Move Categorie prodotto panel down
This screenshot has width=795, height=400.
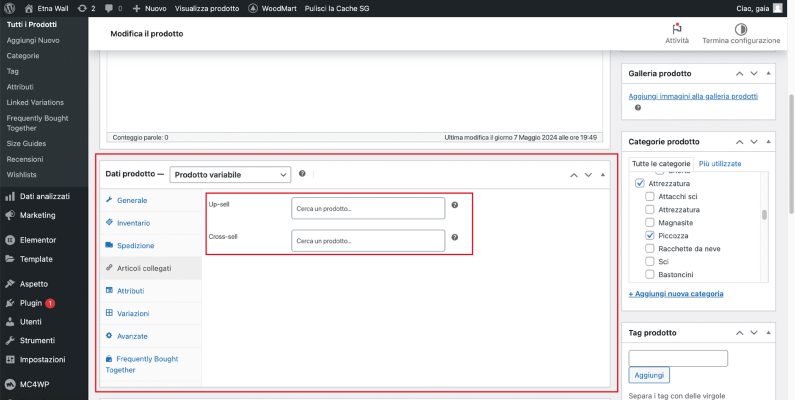754,142
